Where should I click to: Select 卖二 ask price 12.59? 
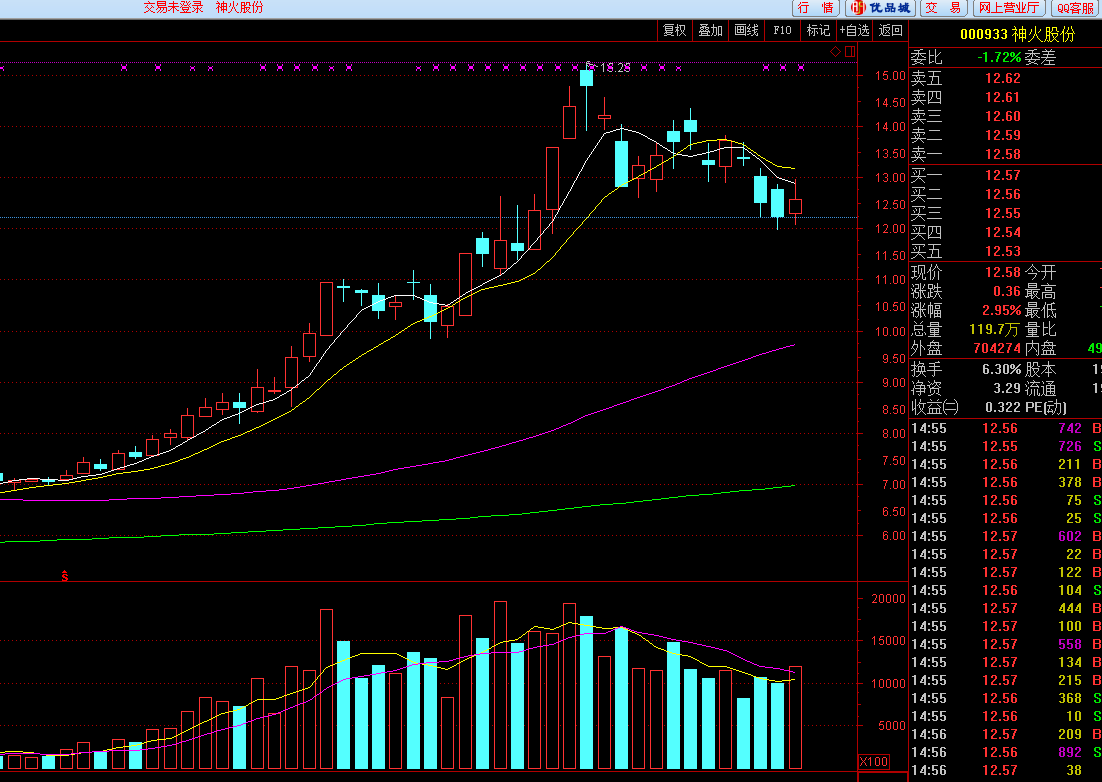1002,135
